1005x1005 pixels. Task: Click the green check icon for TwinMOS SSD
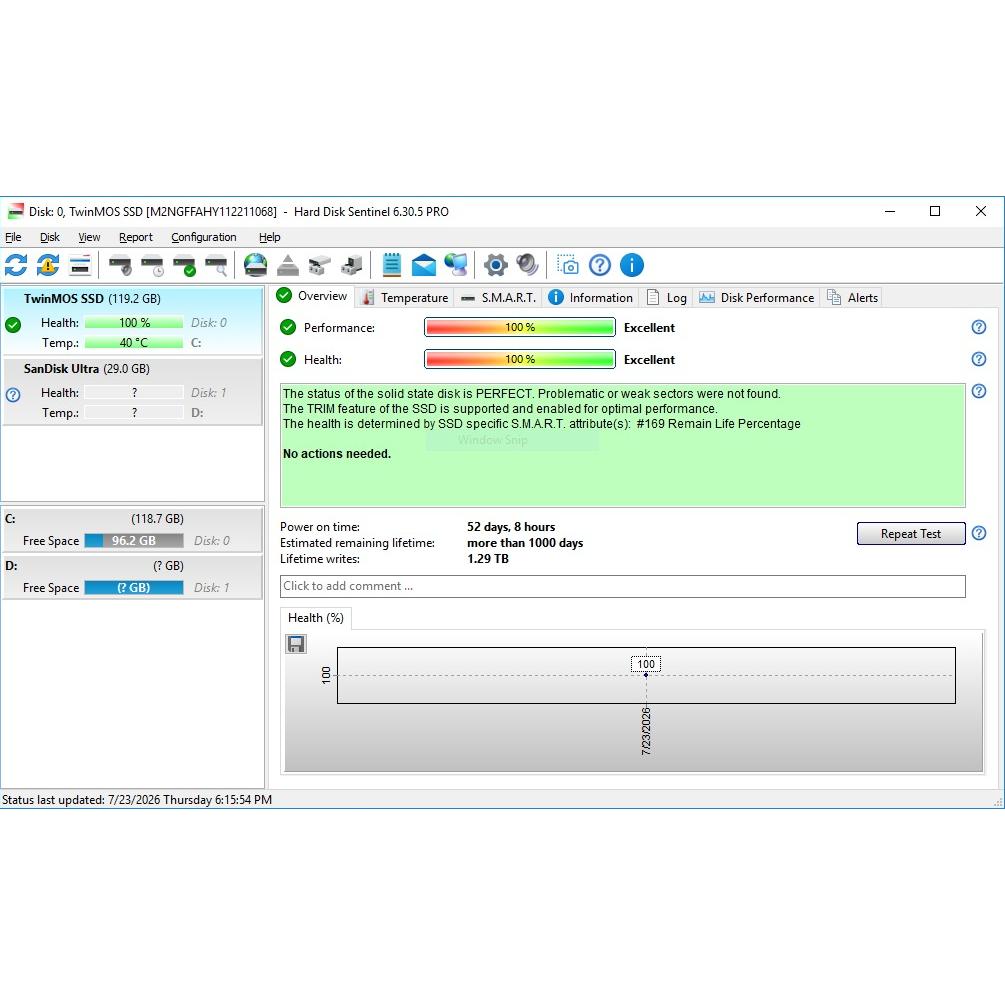tap(13, 325)
